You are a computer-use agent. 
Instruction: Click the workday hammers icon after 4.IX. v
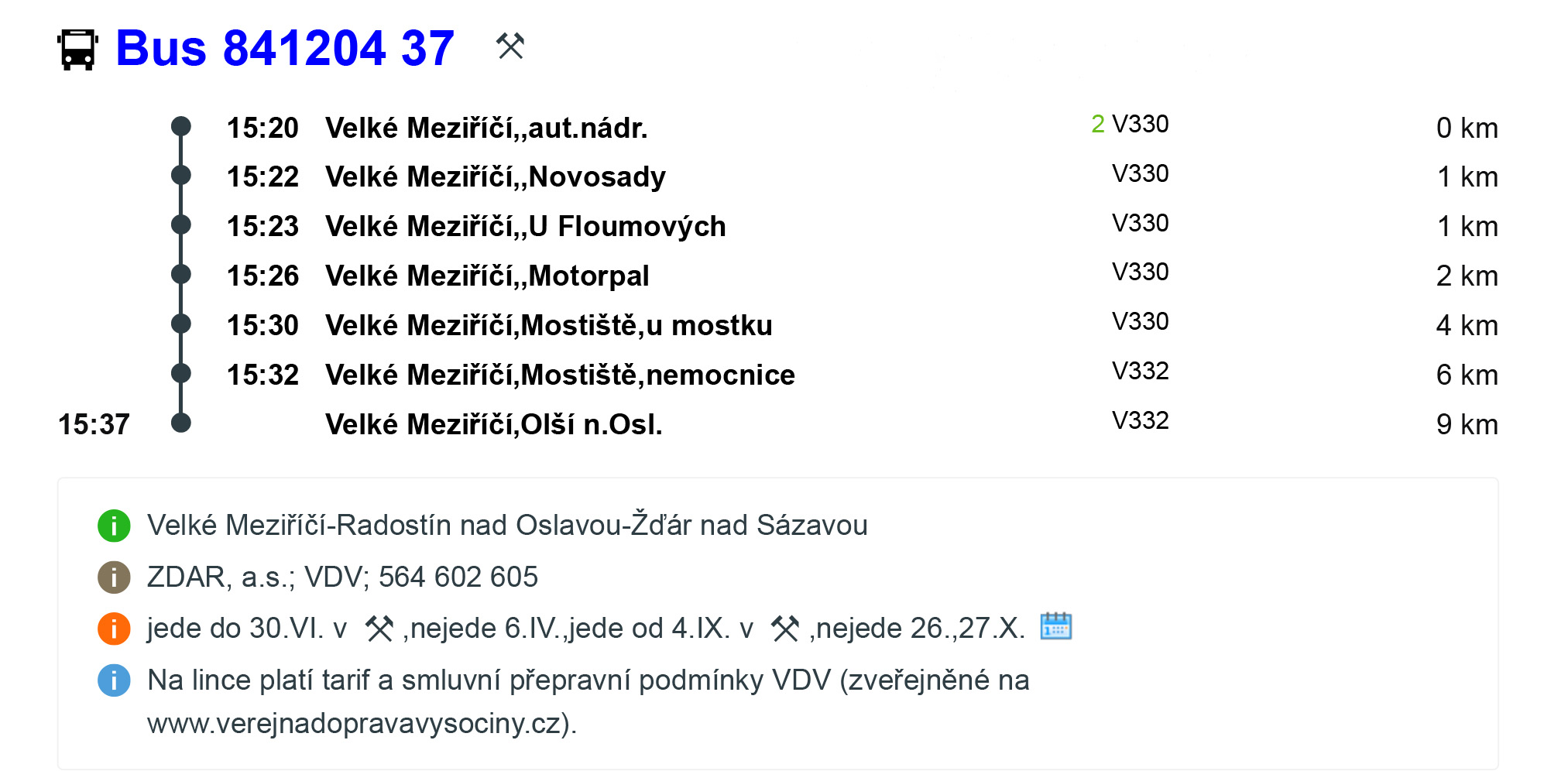785,629
